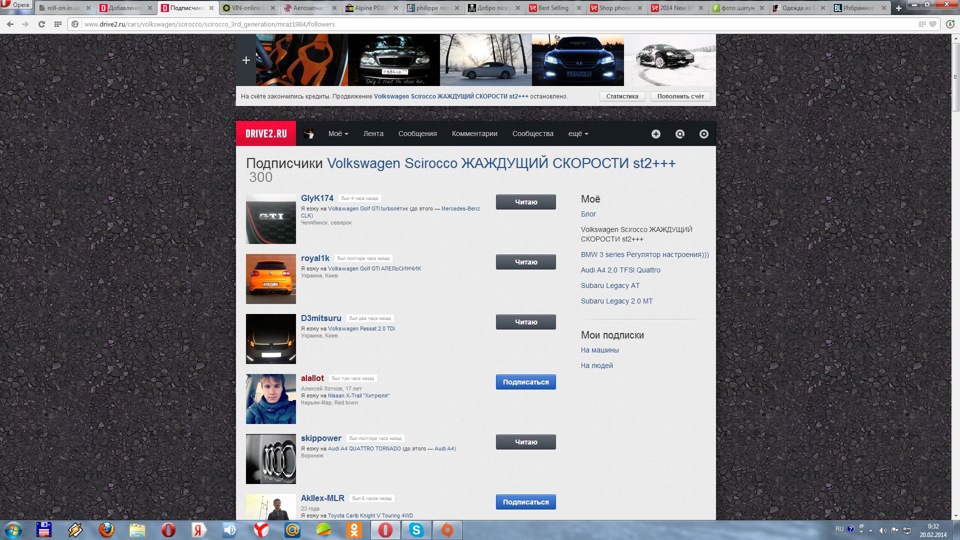This screenshot has height=540, width=960.
Task: Open Odnoklassniki orange icon in taskbar
Action: point(354,530)
